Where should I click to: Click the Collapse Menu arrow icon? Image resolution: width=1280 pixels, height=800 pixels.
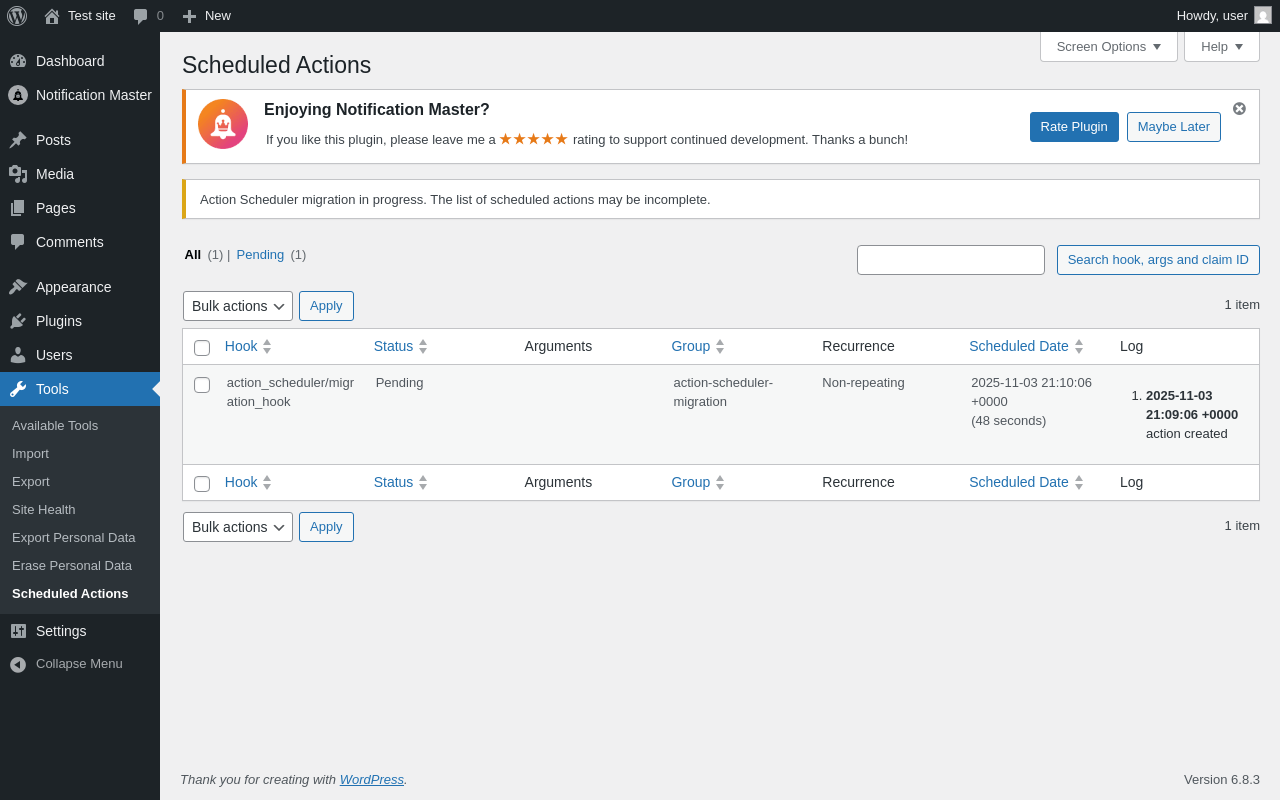18,664
